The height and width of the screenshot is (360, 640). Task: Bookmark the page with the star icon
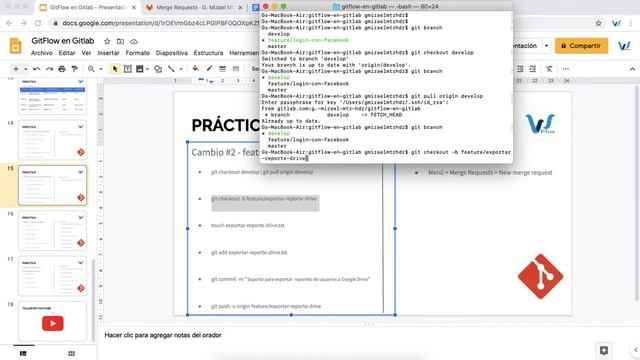click(x=598, y=23)
